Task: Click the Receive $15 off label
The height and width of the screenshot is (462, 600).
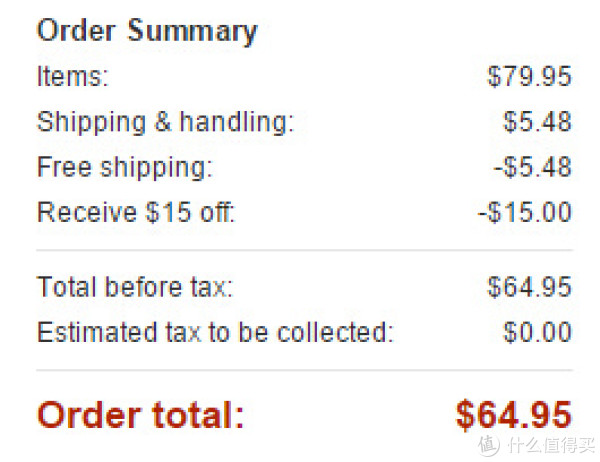Action: coord(136,212)
